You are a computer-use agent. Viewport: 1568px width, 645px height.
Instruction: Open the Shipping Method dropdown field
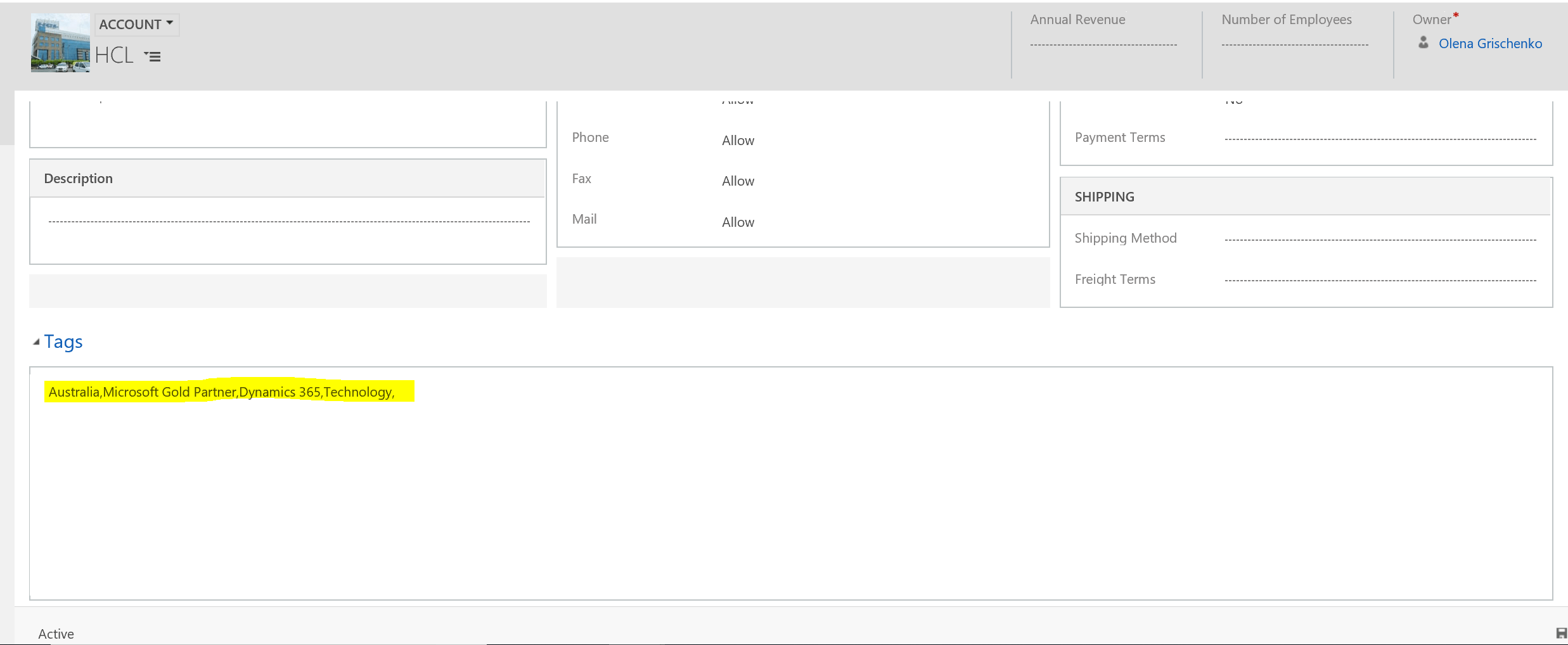[x=1380, y=239]
